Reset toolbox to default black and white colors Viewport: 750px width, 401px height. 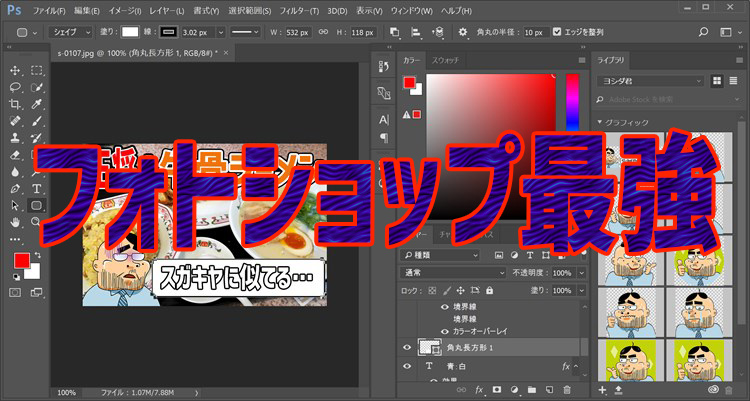[16, 277]
